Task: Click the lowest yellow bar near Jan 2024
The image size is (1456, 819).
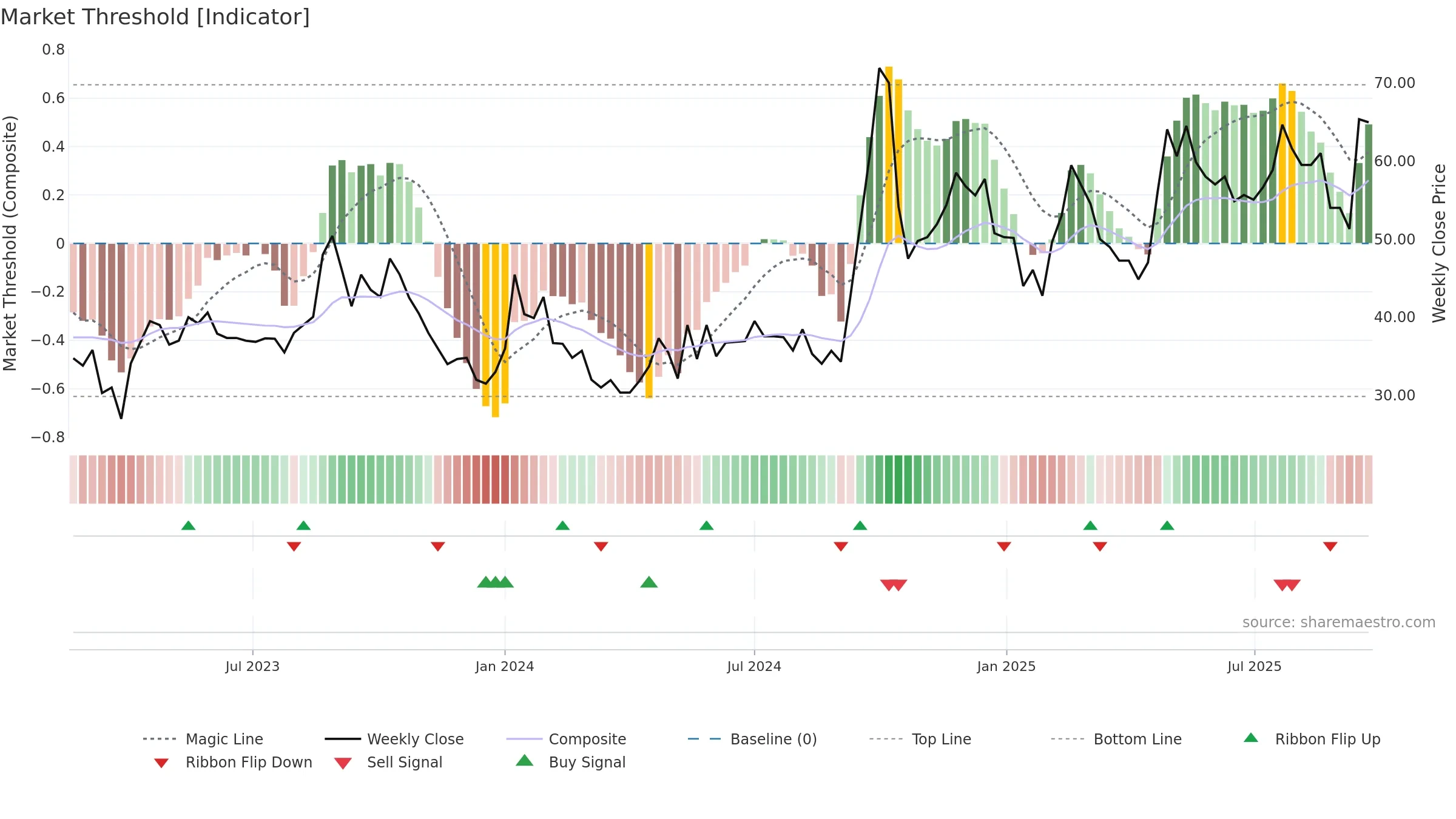Action: click(x=496, y=330)
